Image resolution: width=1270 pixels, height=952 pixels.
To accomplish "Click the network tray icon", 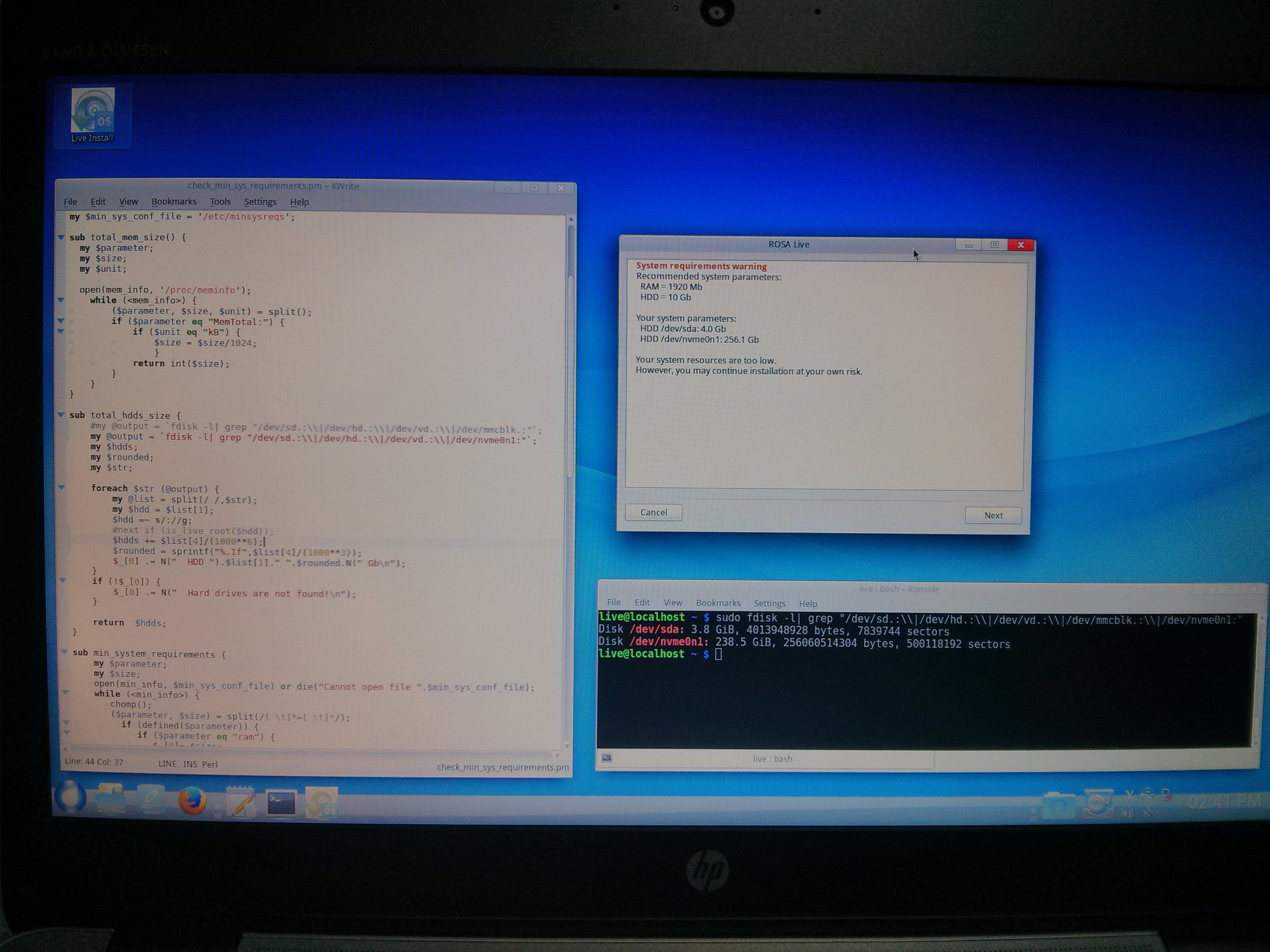I will [1166, 795].
